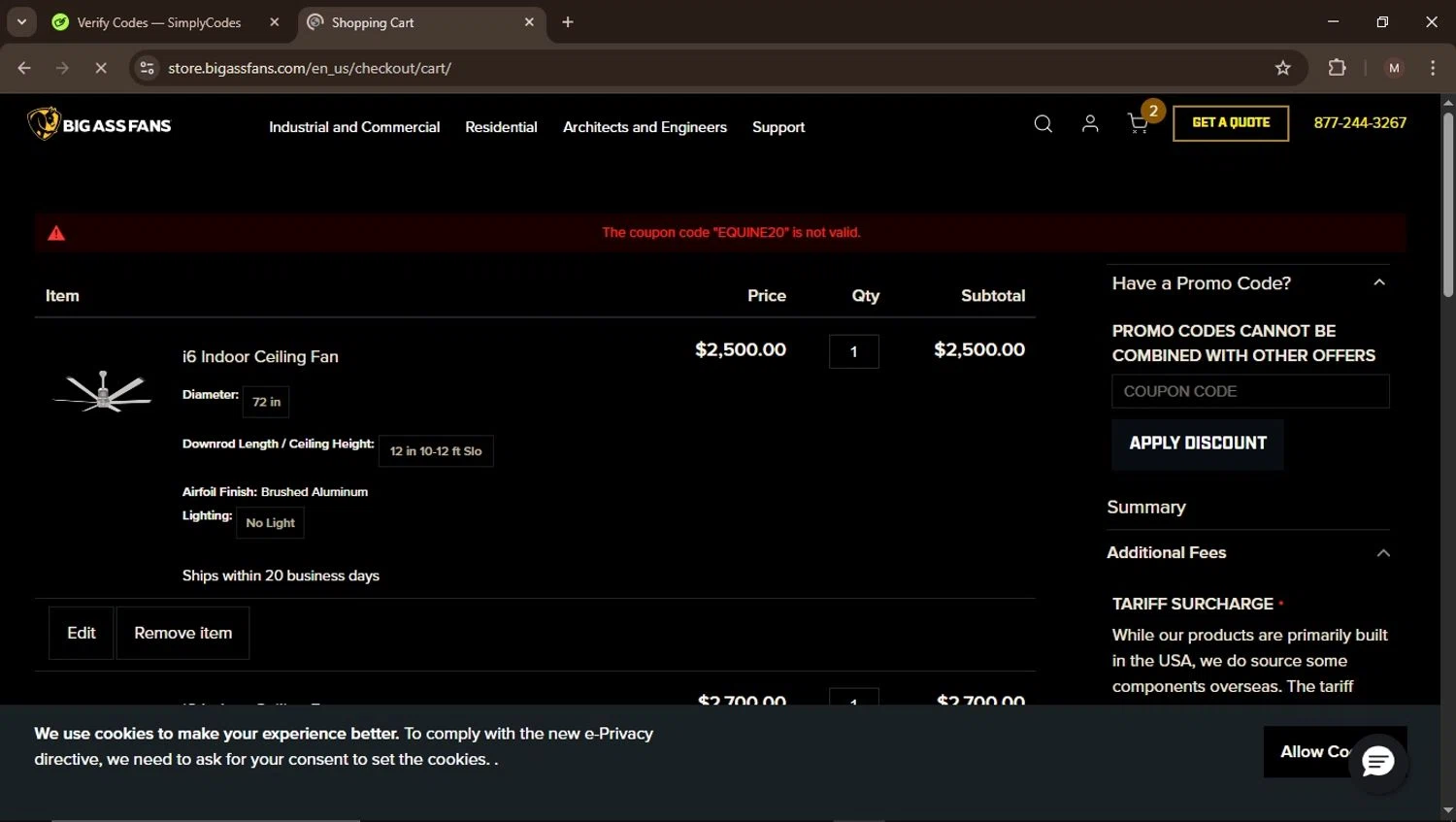Click the TARIFF SURCHARGE heading

tap(1193, 604)
